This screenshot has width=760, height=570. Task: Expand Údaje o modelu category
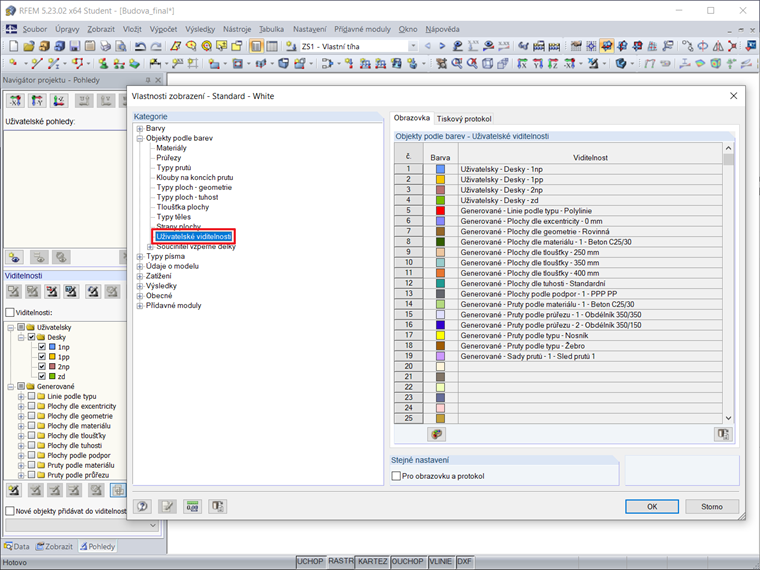140,266
